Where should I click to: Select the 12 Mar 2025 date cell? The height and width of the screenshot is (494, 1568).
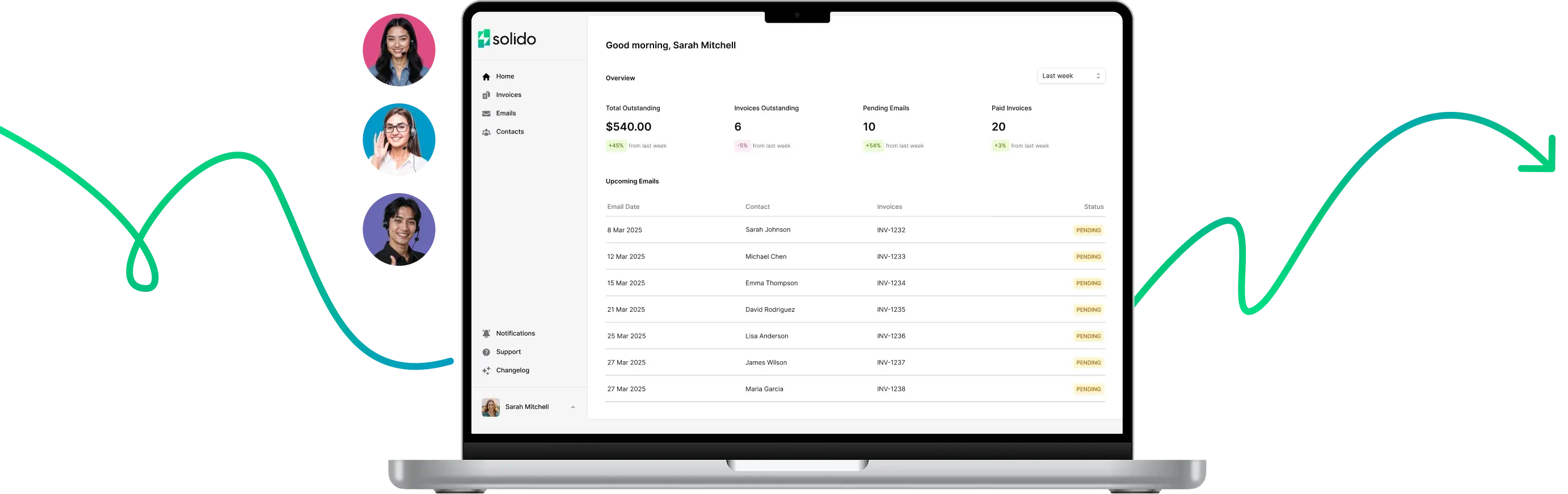pos(625,257)
